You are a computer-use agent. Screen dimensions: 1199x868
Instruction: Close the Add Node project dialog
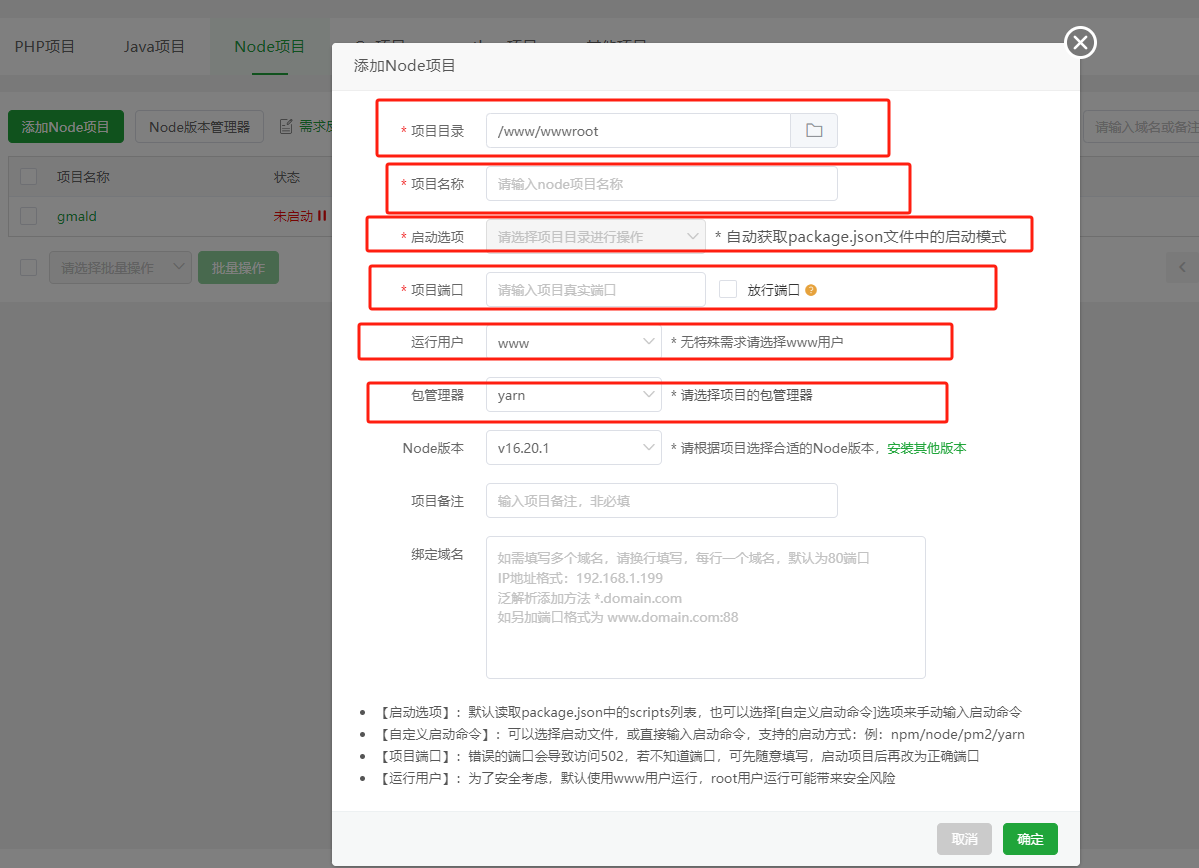[x=1080, y=43]
